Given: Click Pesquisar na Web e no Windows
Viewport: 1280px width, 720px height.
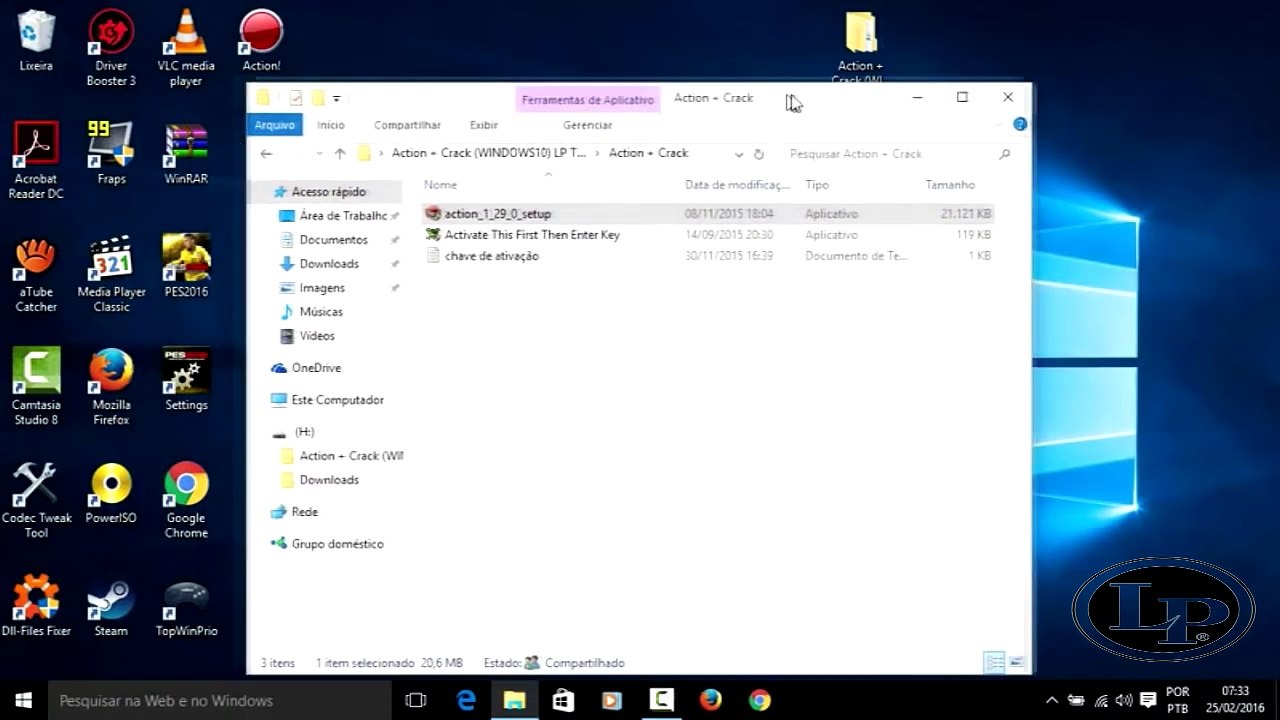Looking at the screenshot, I should pyautogui.click(x=219, y=700).
